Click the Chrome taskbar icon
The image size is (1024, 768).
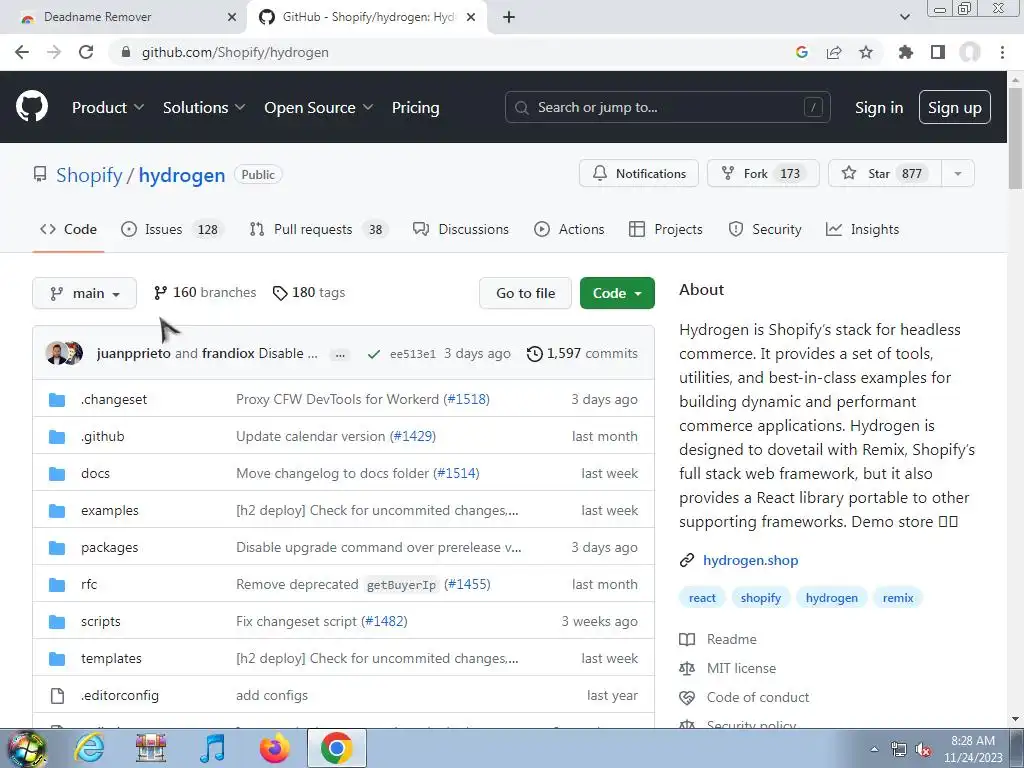click(336, 748)
